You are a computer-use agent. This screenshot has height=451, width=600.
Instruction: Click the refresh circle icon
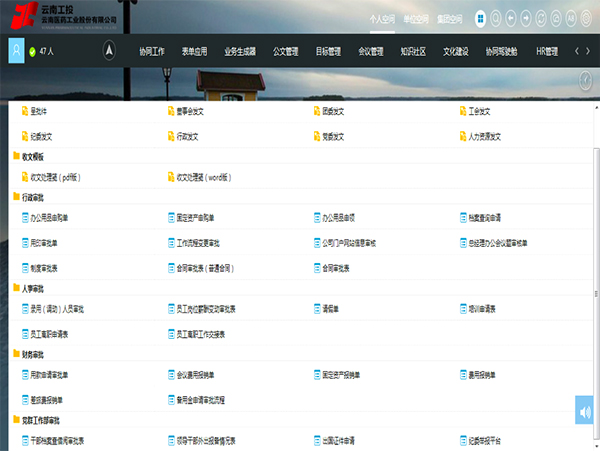(541, 18)
